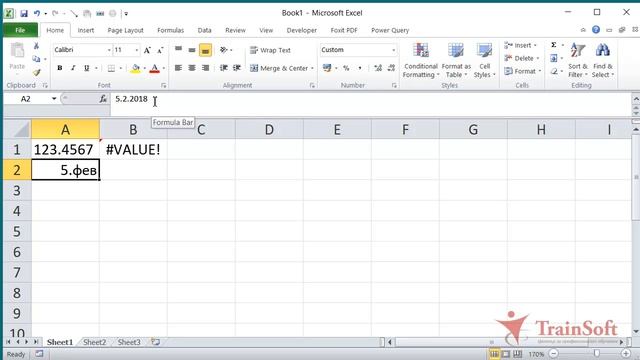Viewport: 640px width, 360px height.
Task: Open Cell Styles gallery
Action: 484,60
